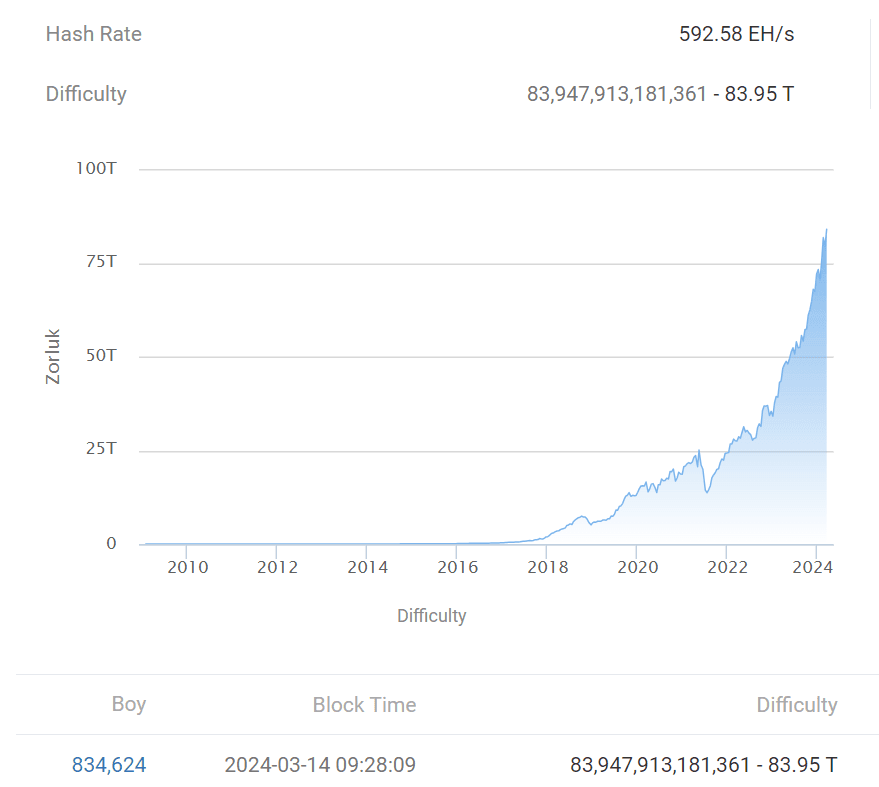The image size is (879, 787).
Task: Click the 2018 x-axis label
Action: (x=547, y=568)
